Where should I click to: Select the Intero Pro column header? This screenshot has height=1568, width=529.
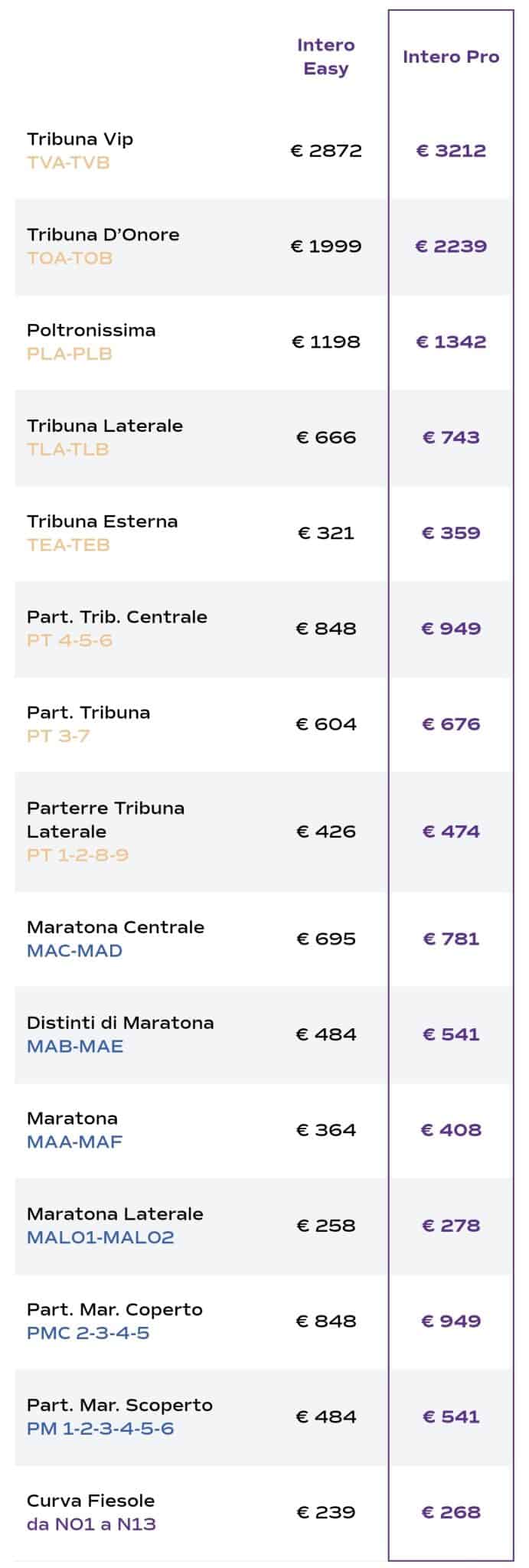[x=450, y=57]
